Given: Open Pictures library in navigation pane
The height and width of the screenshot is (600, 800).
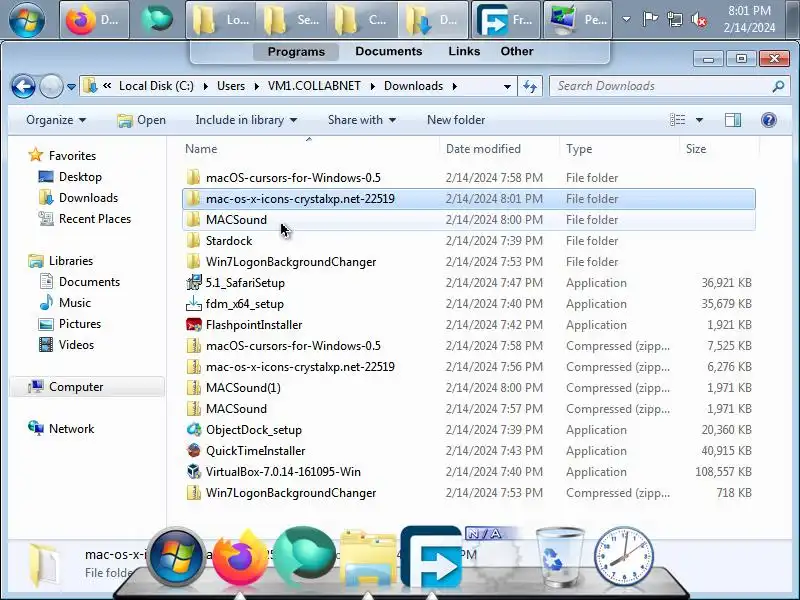Looking at the screenshot, I should 70,323.
